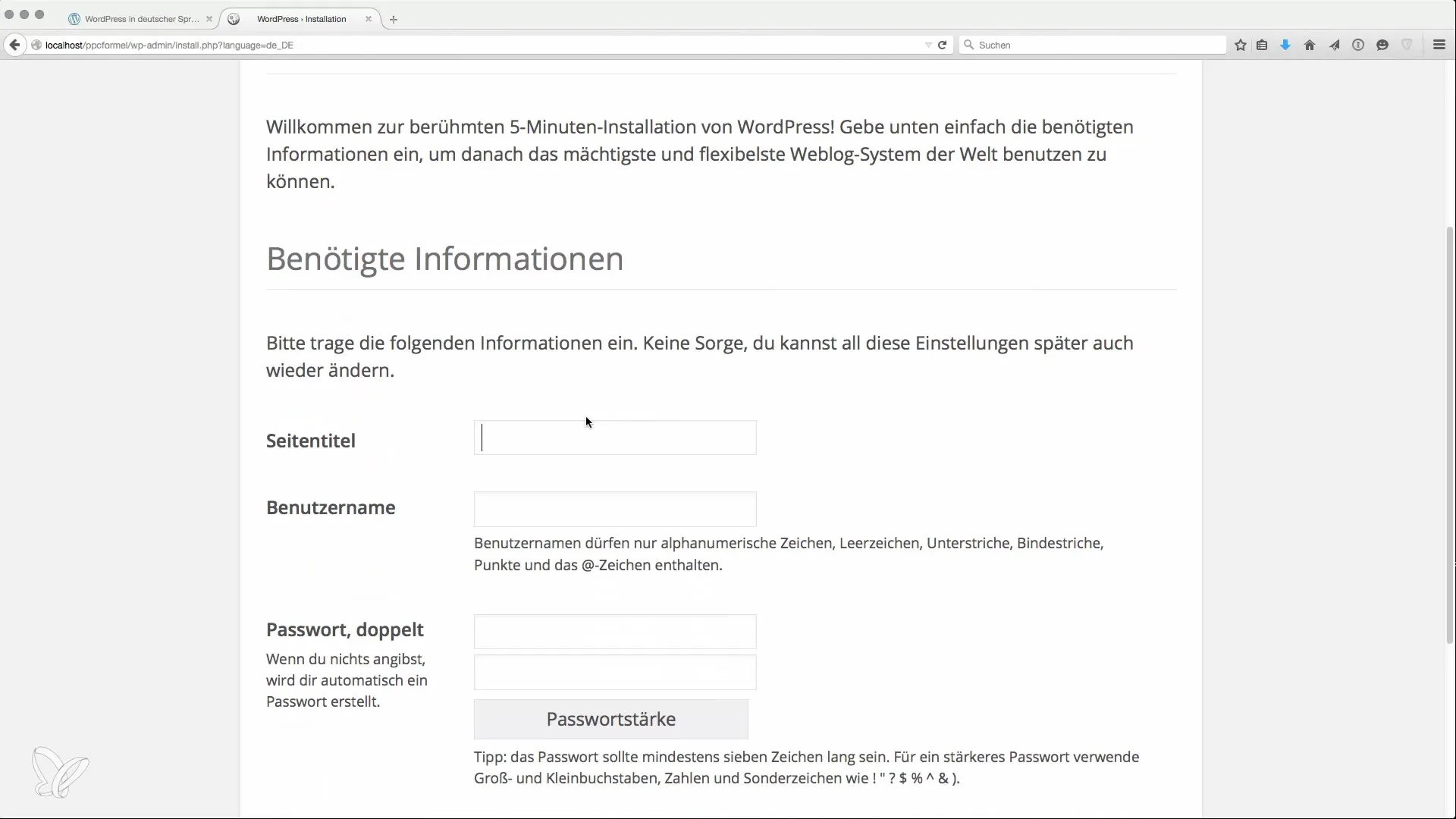The image size is (1456, 819).
Task: Click the Benutzername label
Action: 331,507
